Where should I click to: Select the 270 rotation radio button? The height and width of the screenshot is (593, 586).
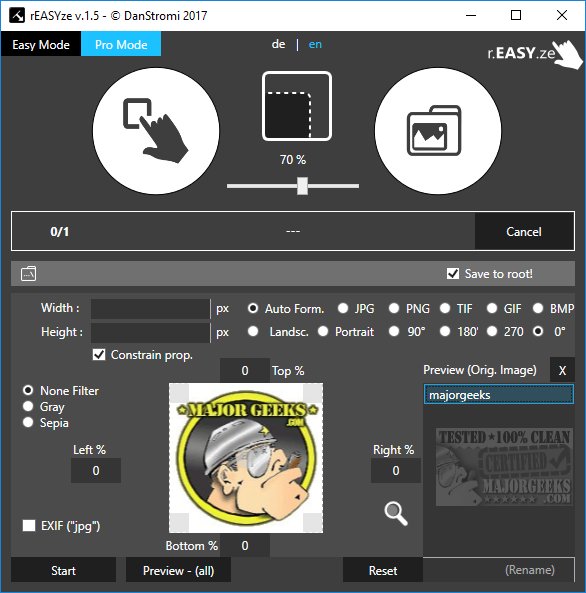(x=492, y=331)
